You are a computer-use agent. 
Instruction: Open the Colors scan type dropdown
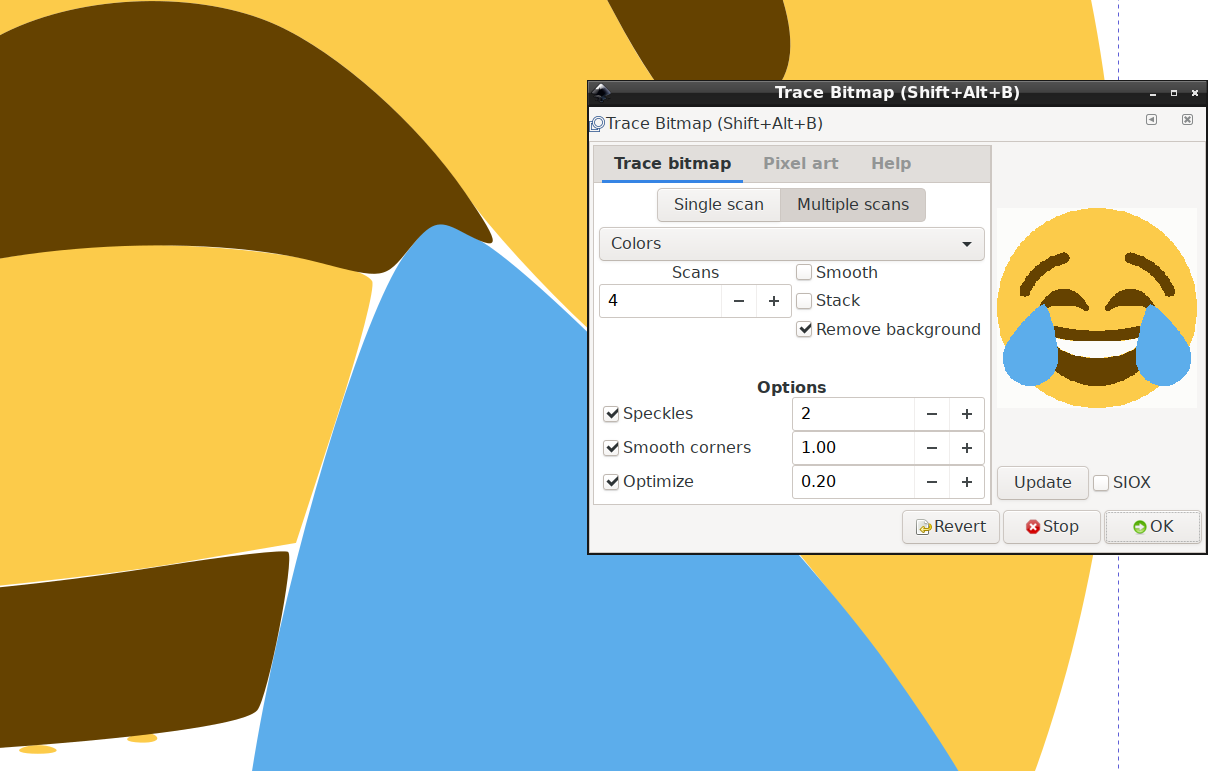(792, 244)
